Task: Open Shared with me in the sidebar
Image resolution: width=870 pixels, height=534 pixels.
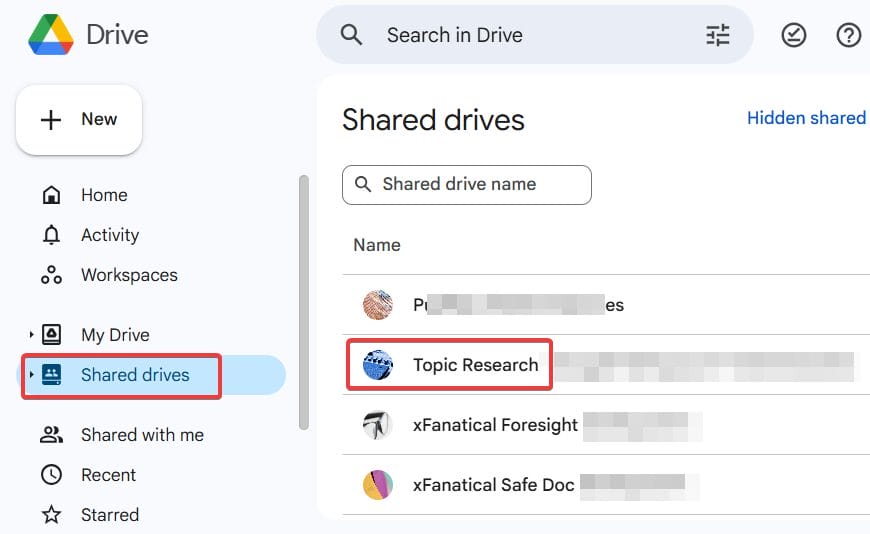Action: click(x=142, y=435)
